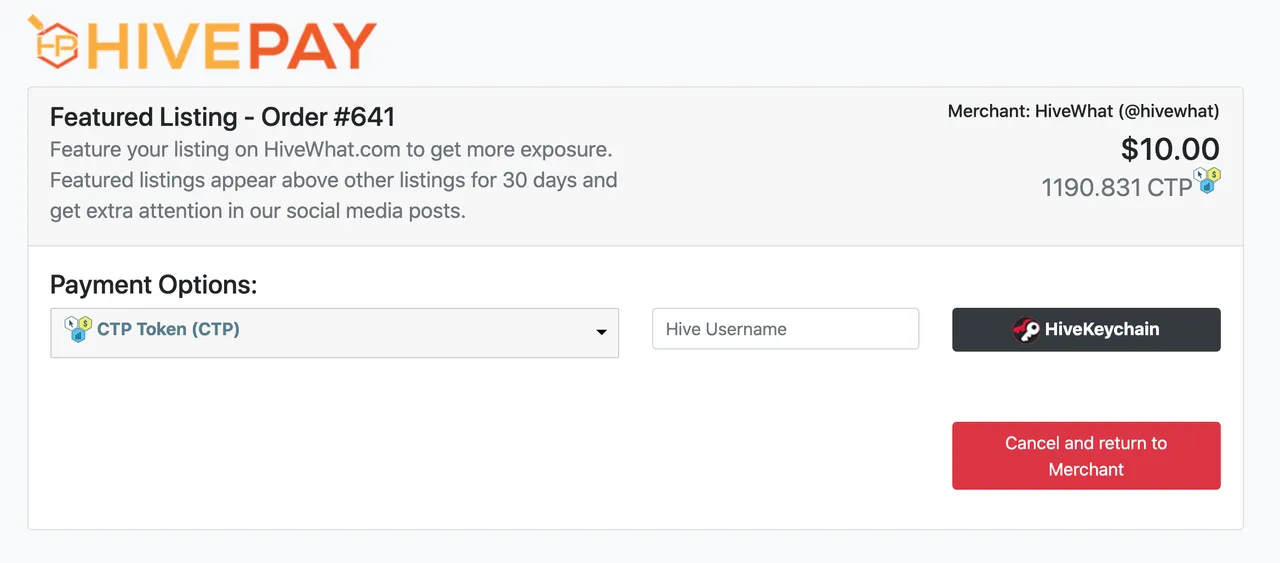Click the Merchant: HiveWhat (@hivewhat) text

coord(1083,111)
